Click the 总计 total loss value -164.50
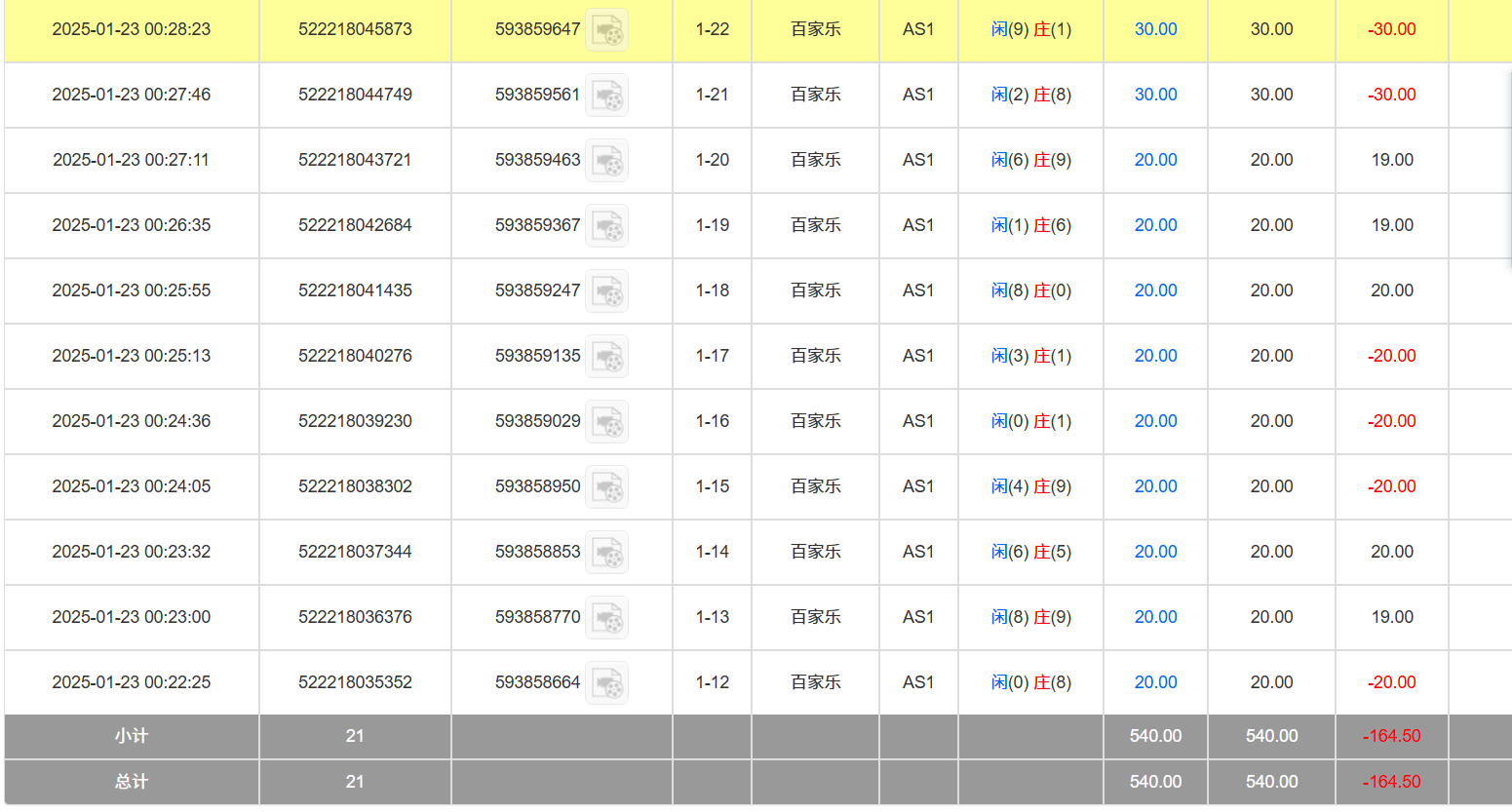1512x812 pixels. click(x=1391, y=782)
